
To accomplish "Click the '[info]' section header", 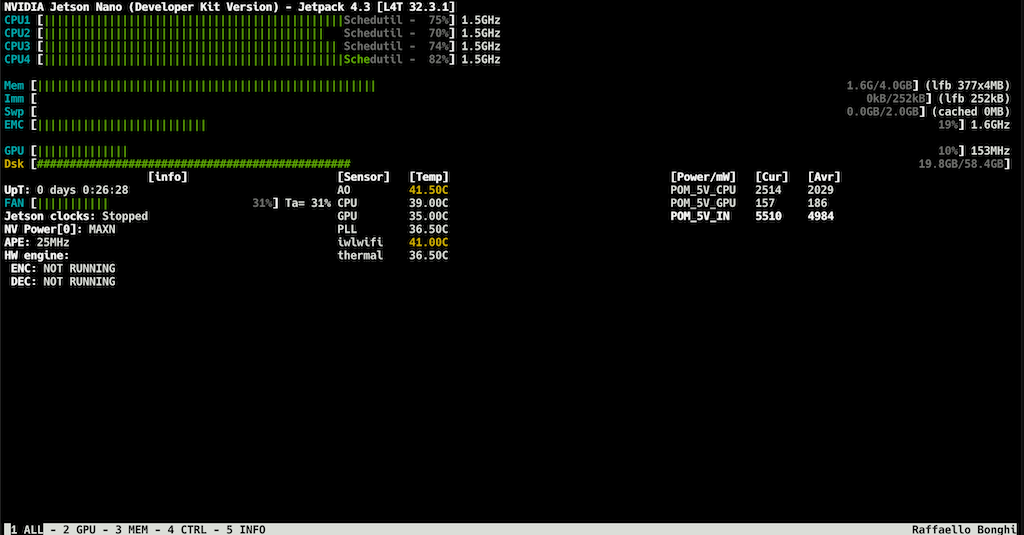I will coord(168,177).
